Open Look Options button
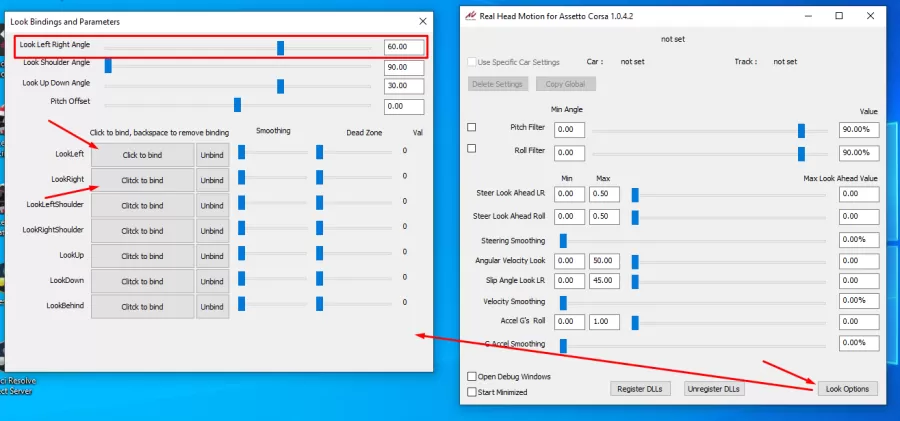 [x=847, y=389]
